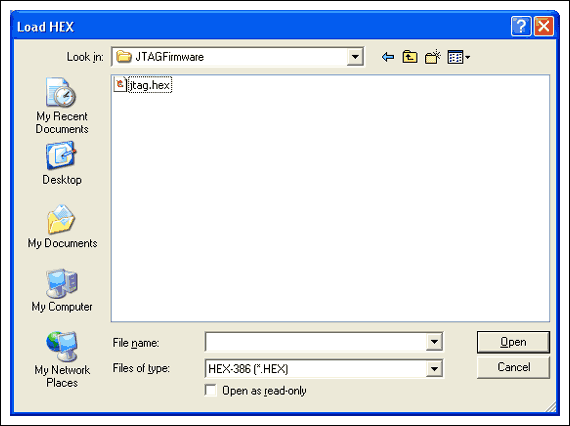Open My Recent Documents location
The width and height of the screenshot is (570, 426).
[61, 106]
